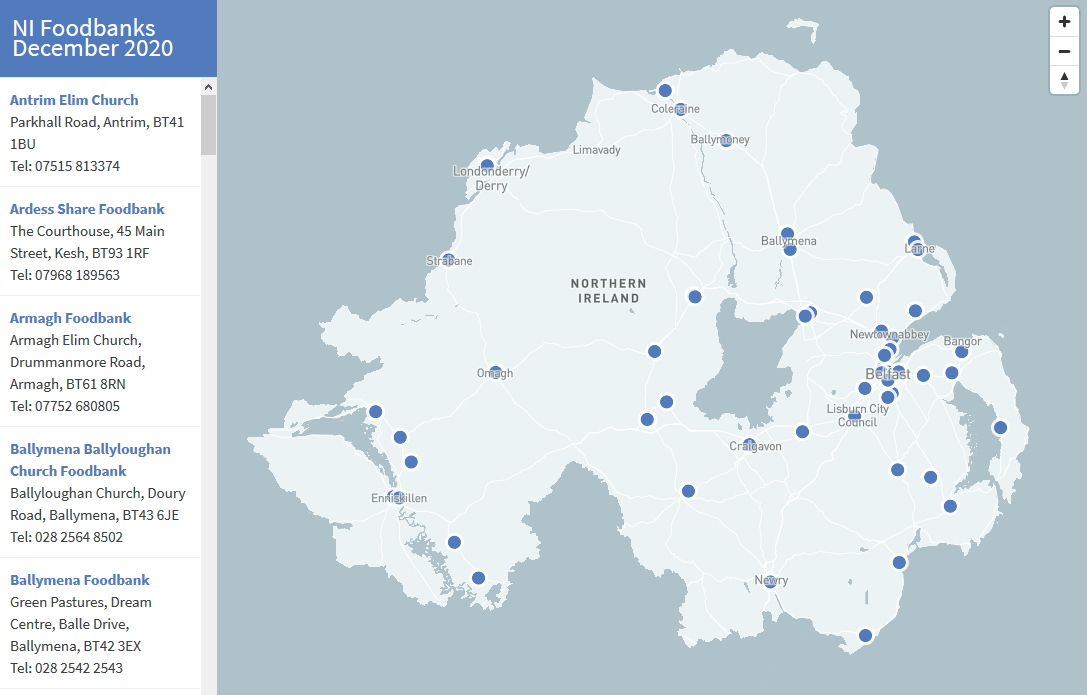Select the foodbank marker at Strabane
1087x695 pixels.
point(449,260)
